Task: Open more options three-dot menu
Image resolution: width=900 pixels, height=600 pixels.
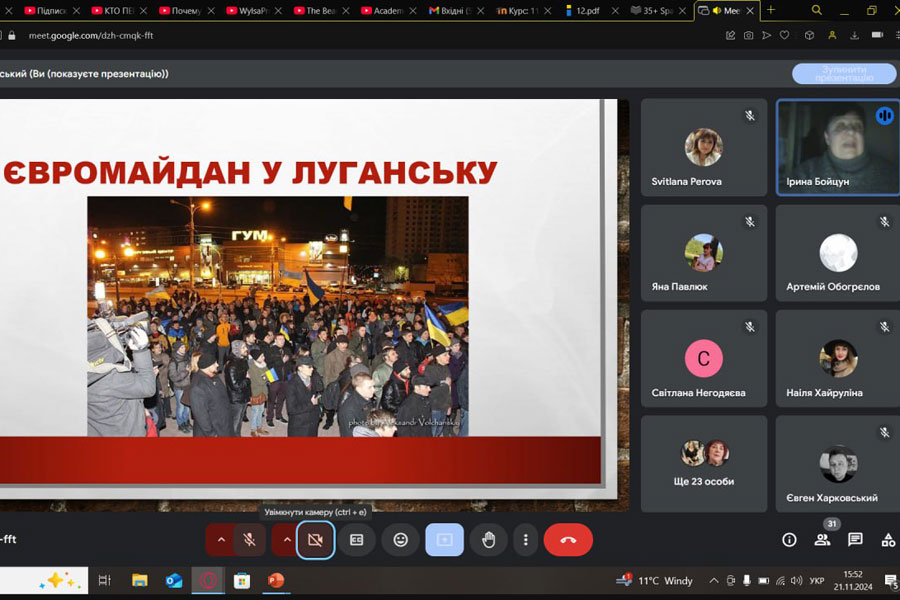Action: [526, 540]
